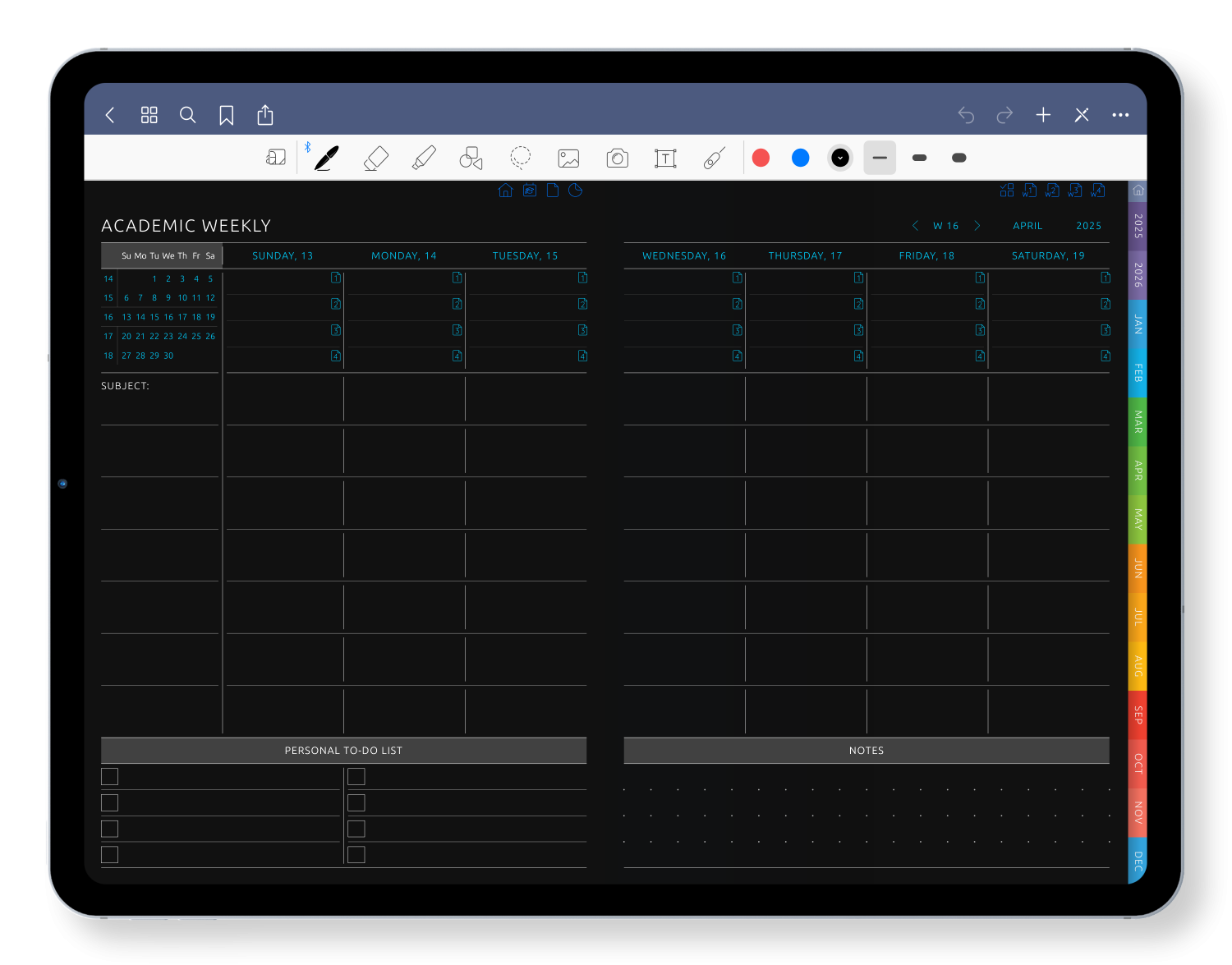Check the fourth box in right to-do column

[356, 855]
